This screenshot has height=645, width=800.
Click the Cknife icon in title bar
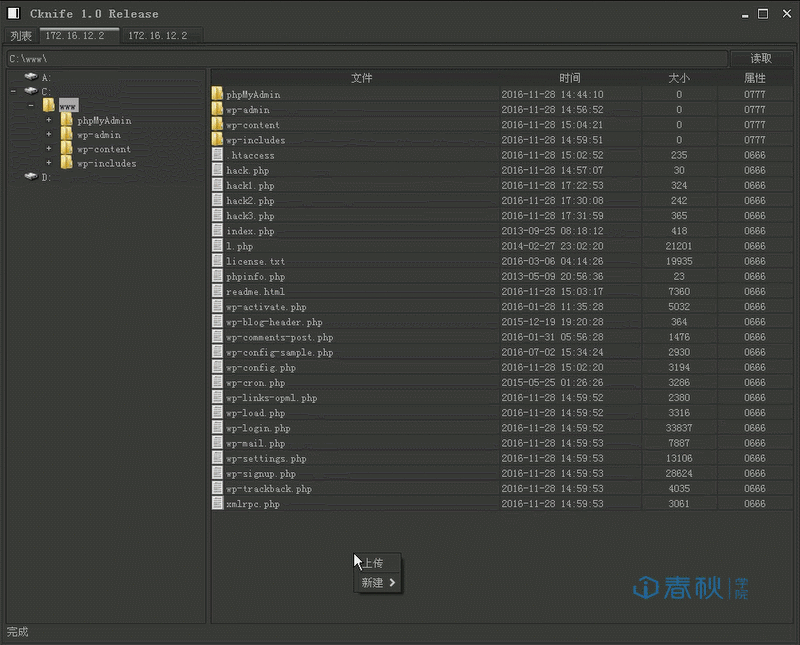12,13
